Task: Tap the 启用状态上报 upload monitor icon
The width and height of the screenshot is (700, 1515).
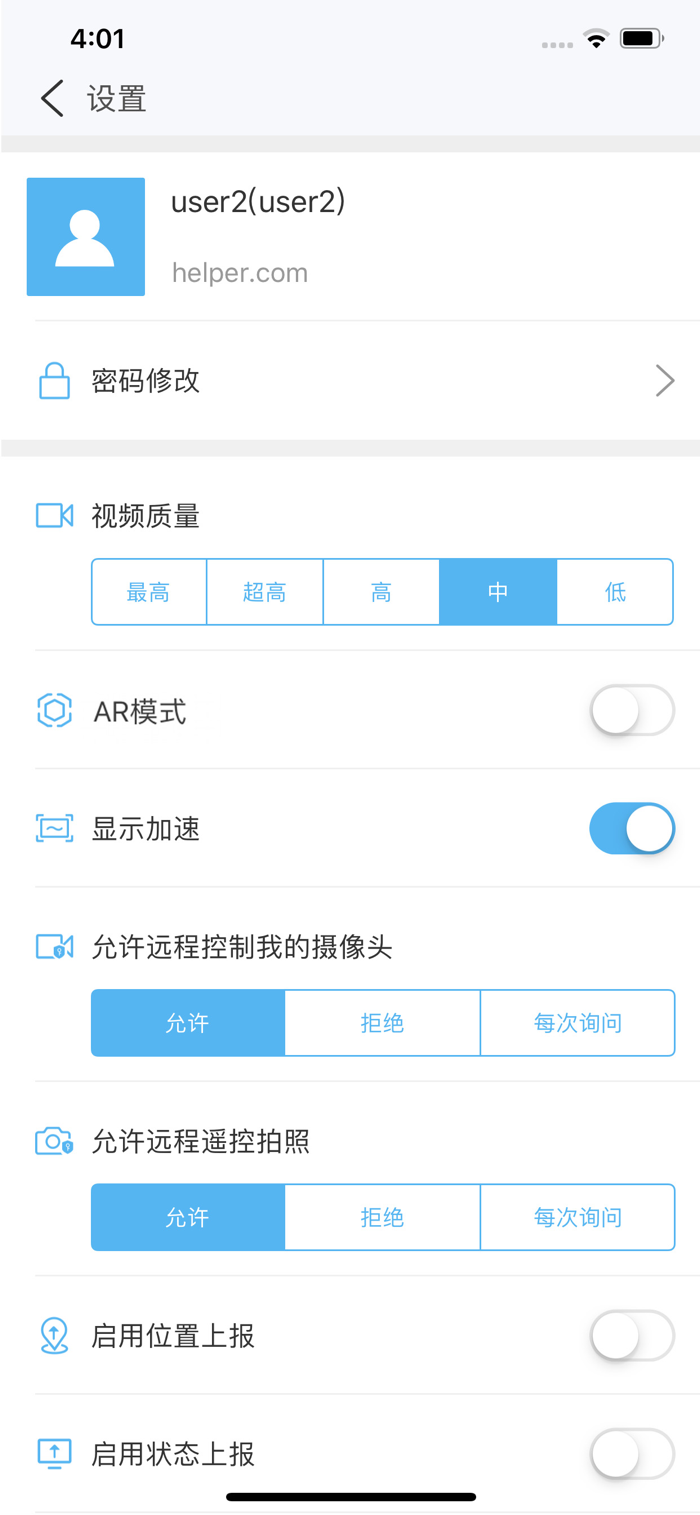Action: [x=54, y=1453]
